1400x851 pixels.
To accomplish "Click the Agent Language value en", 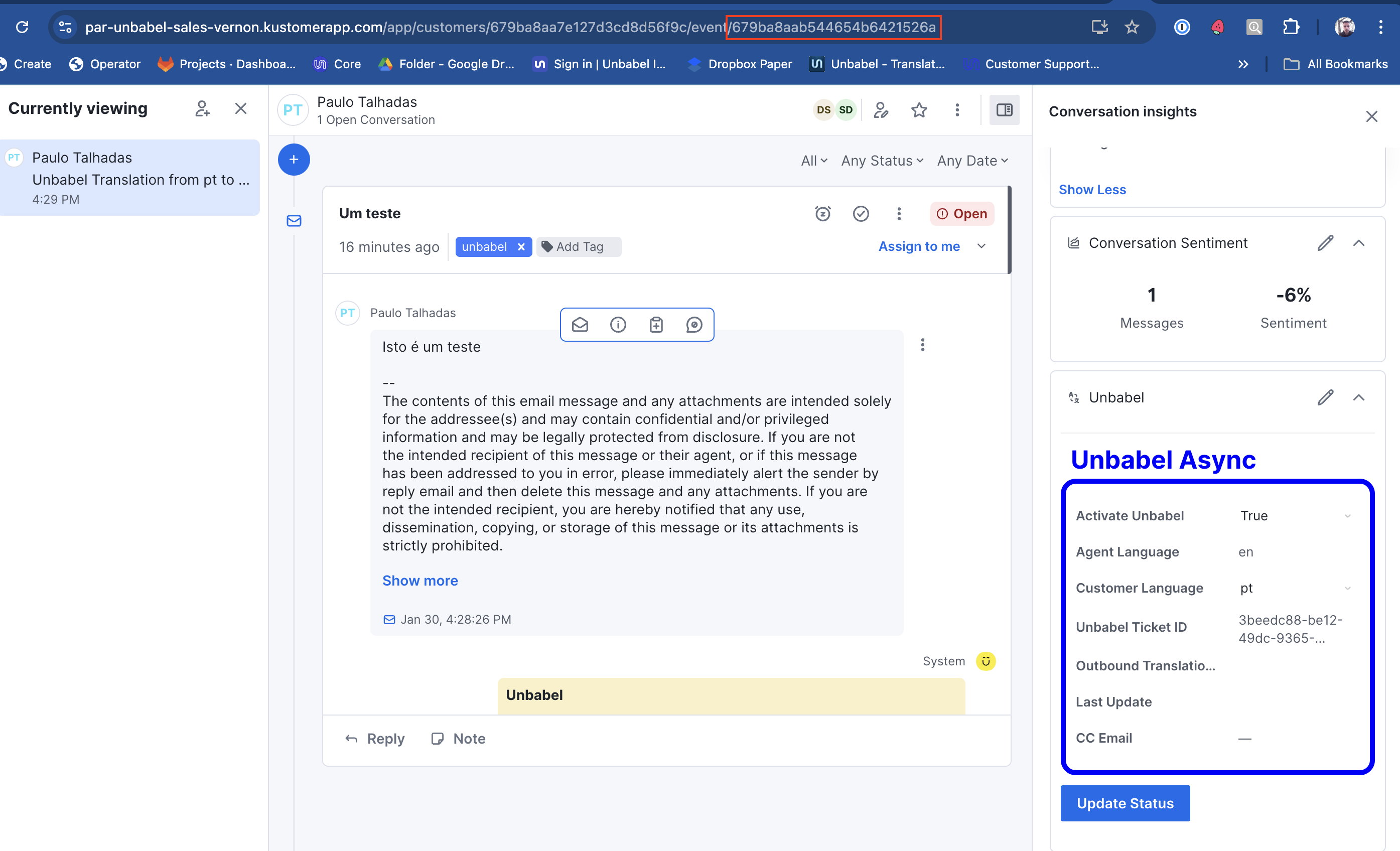I will (1245, 552).
